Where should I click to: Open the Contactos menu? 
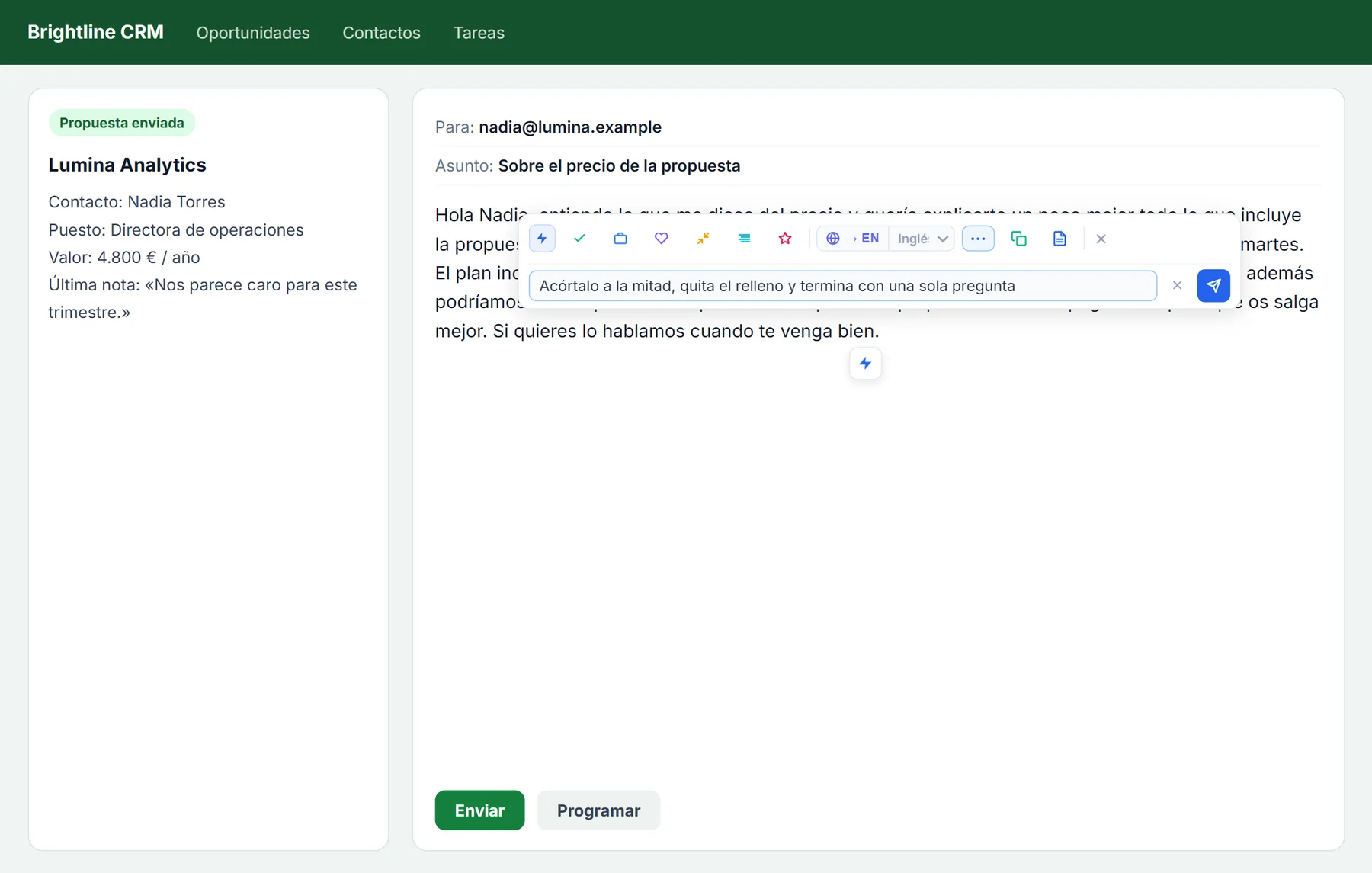[381, 33]
